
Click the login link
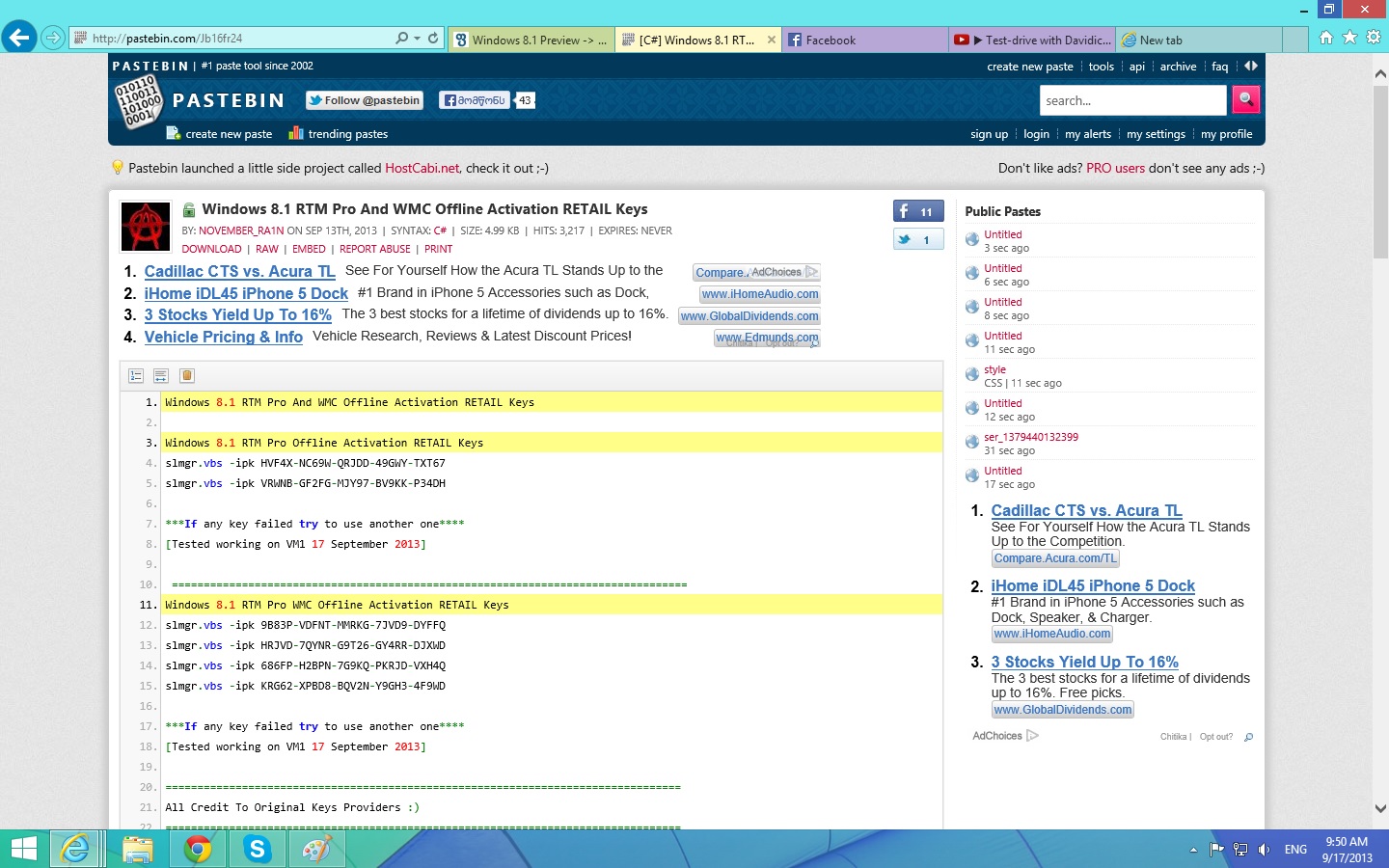point(1036,134)
